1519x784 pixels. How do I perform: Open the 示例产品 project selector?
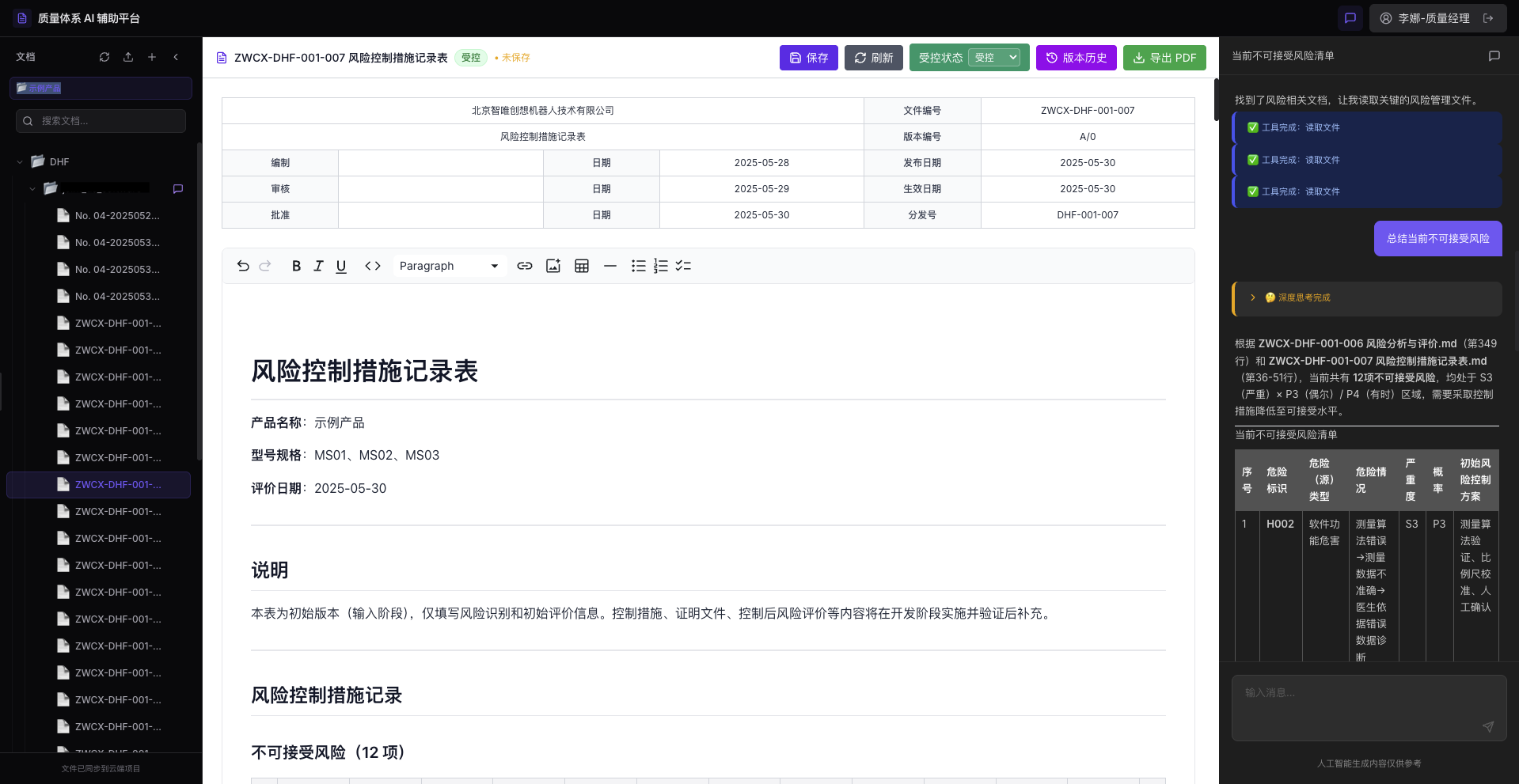click(x=101, y=88)
